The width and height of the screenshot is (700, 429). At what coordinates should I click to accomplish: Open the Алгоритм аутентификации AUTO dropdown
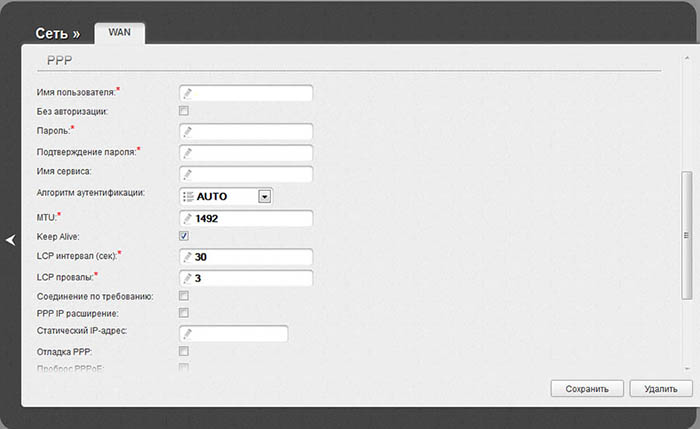(x=226, y=196)
